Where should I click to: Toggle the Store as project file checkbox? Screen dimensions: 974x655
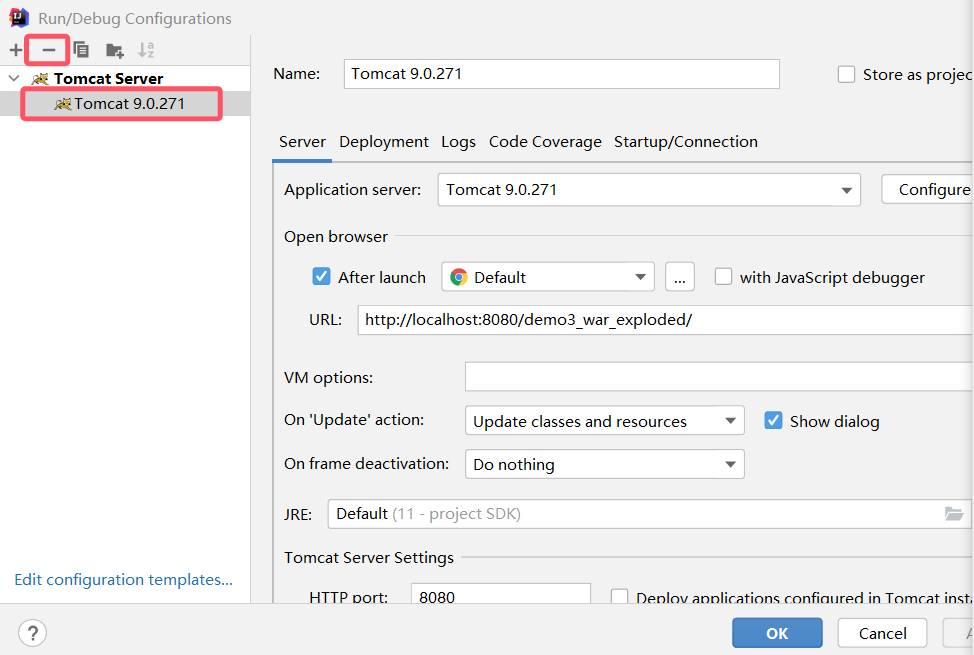click(846, 75)
